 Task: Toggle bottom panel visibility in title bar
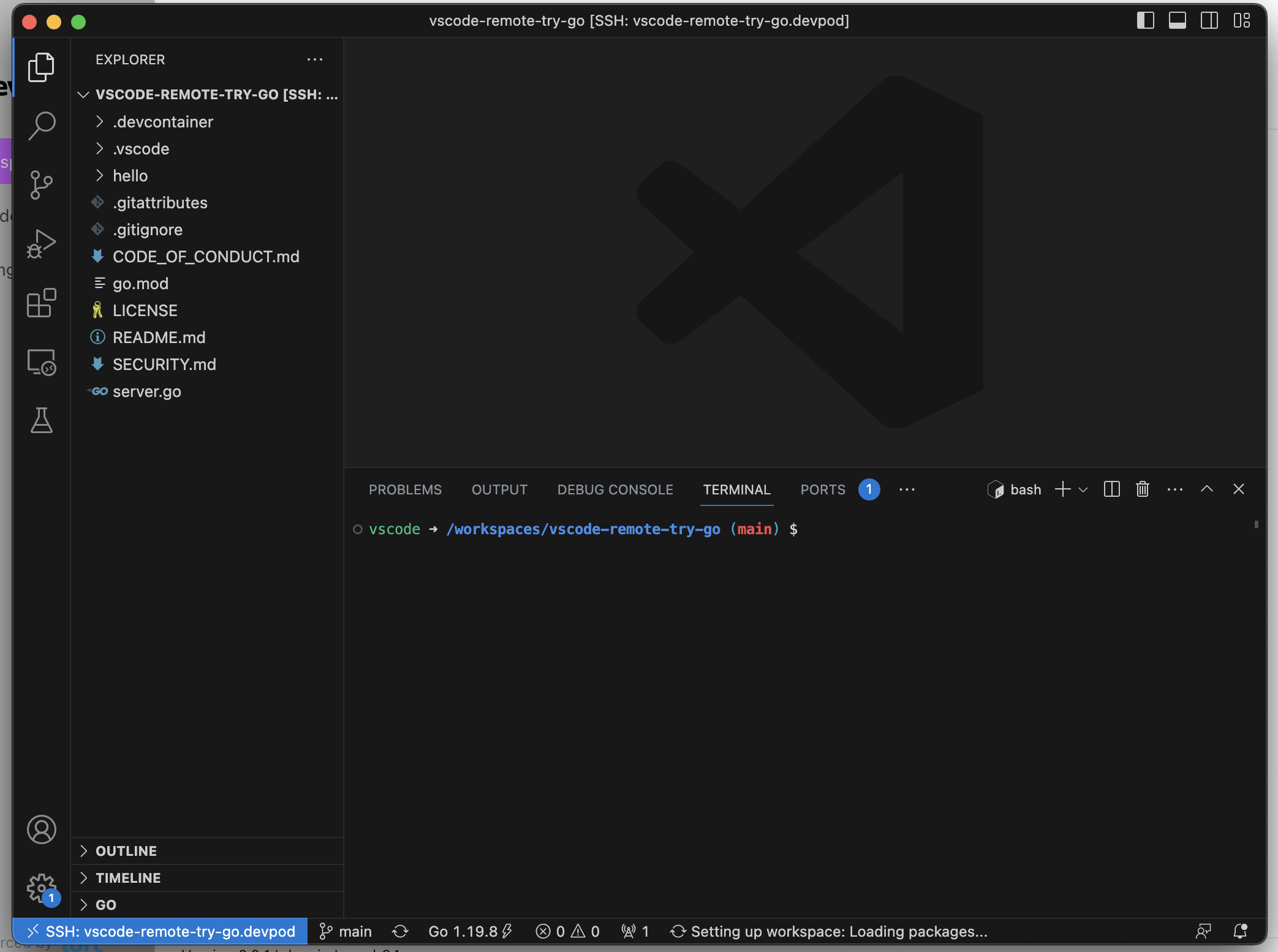click(x=1177, y=20)
